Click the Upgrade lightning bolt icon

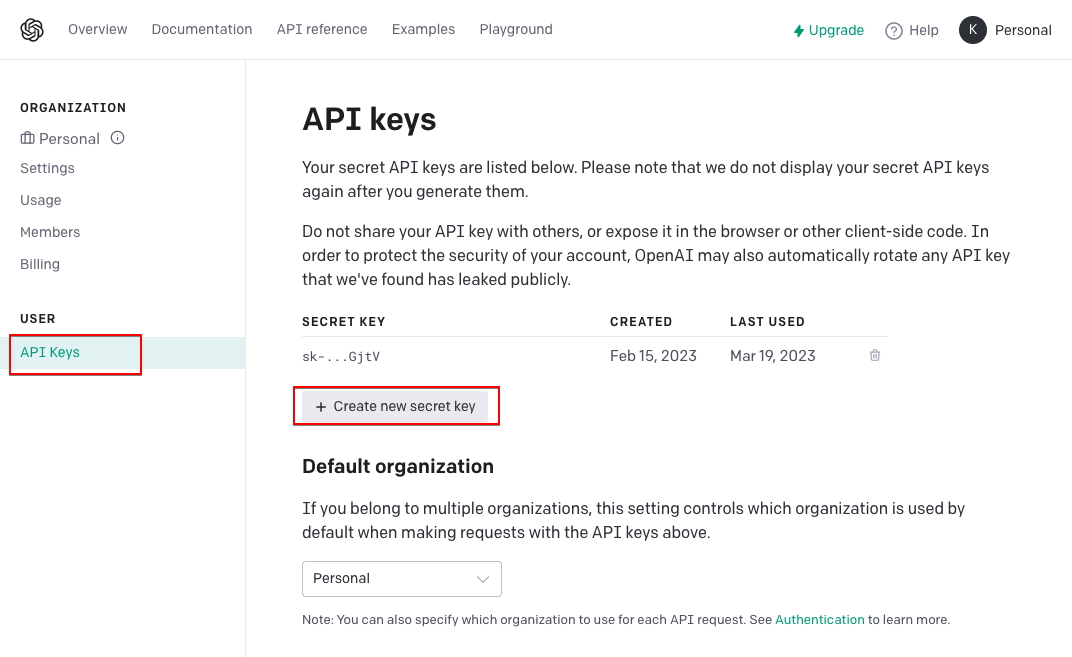[799, 31]
